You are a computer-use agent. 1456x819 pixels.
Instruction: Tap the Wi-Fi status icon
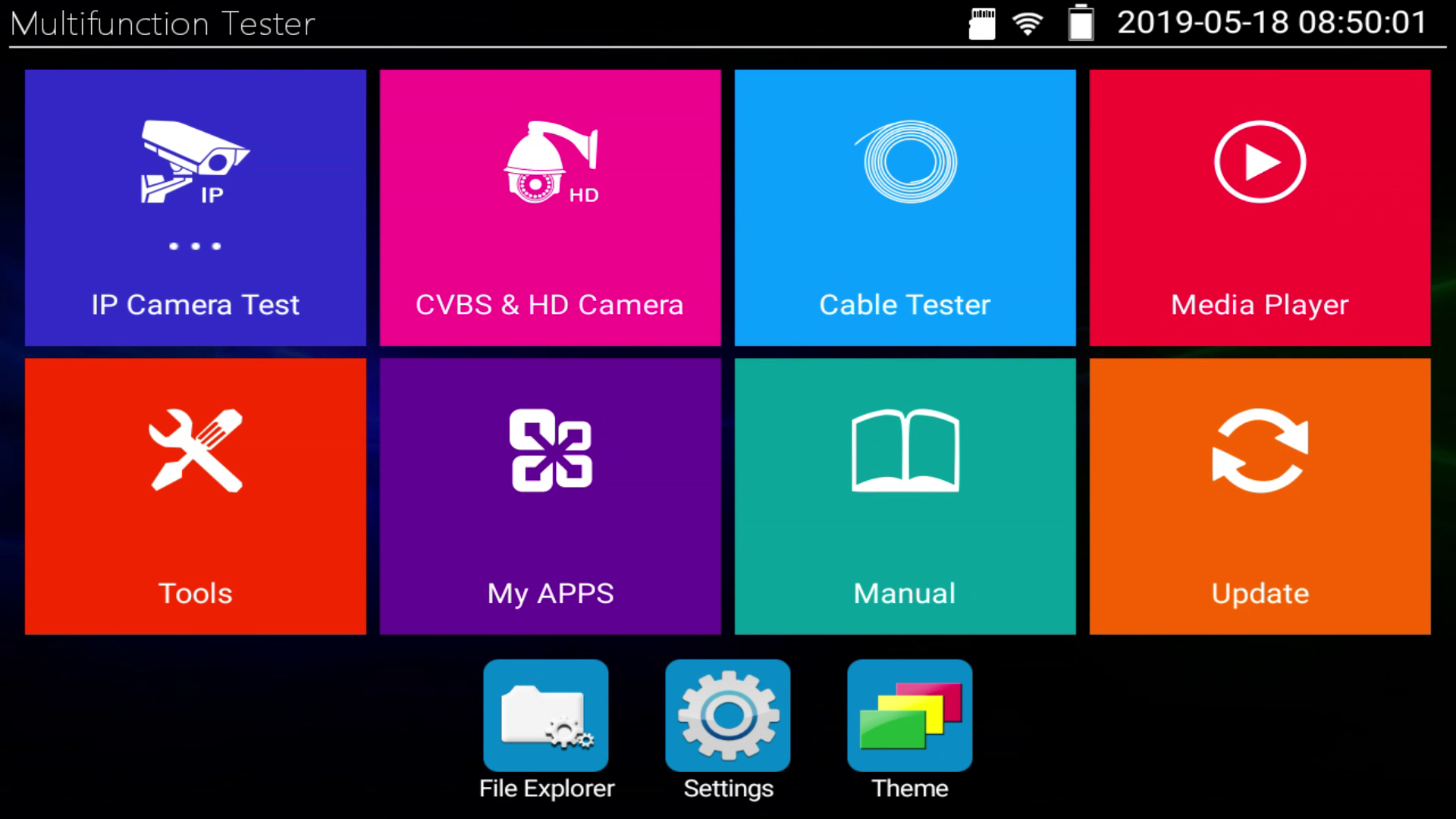pos(1028,24)
